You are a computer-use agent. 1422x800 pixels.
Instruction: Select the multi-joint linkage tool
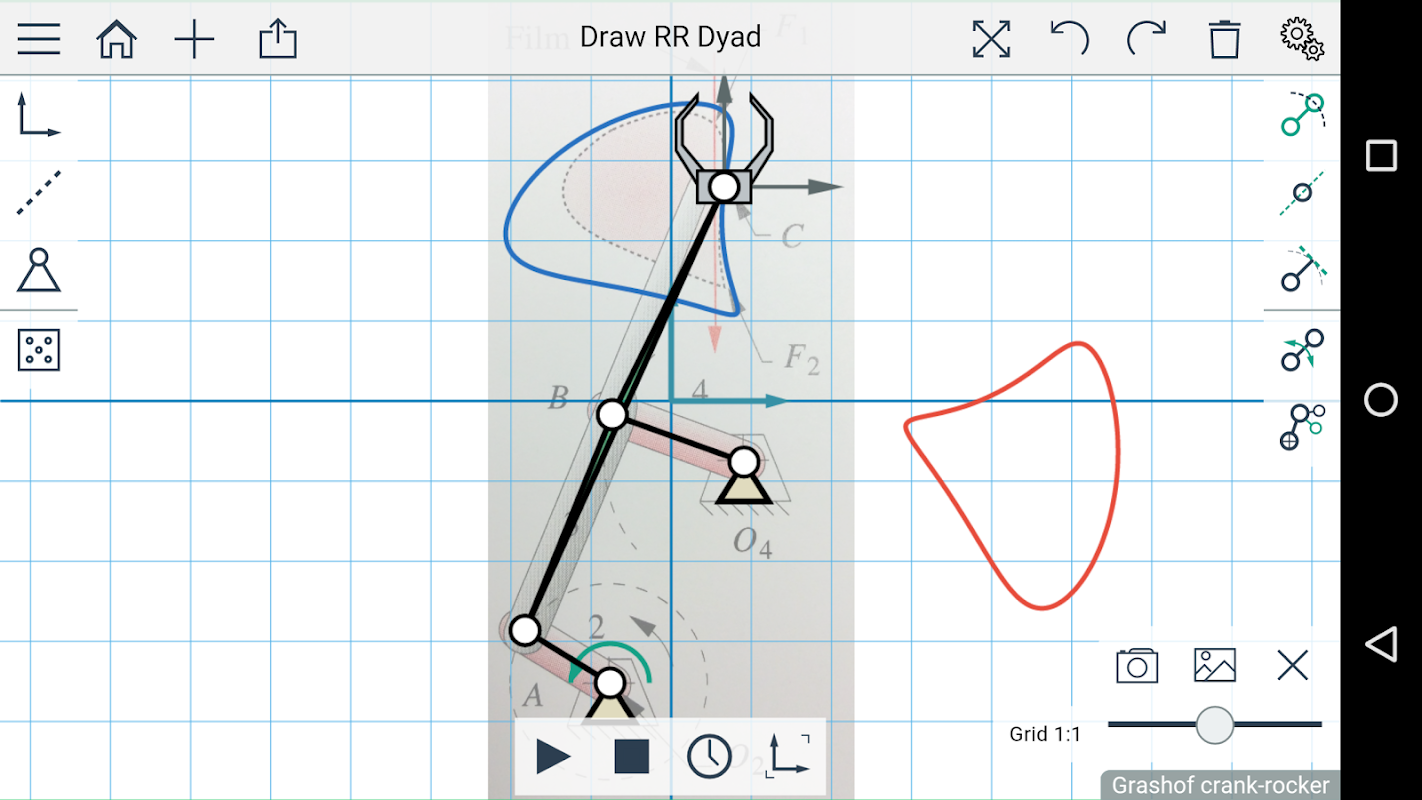1302,427
